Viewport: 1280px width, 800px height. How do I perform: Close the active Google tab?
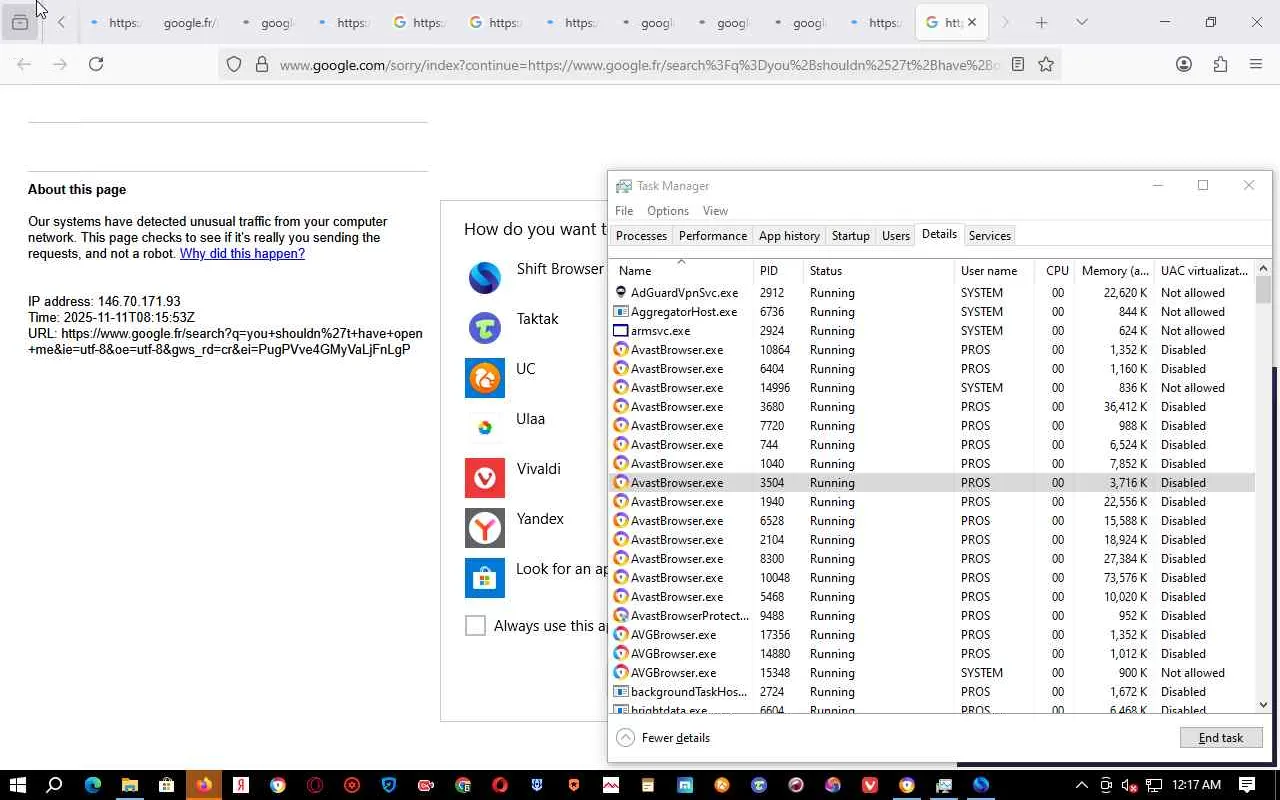[971, 22]
